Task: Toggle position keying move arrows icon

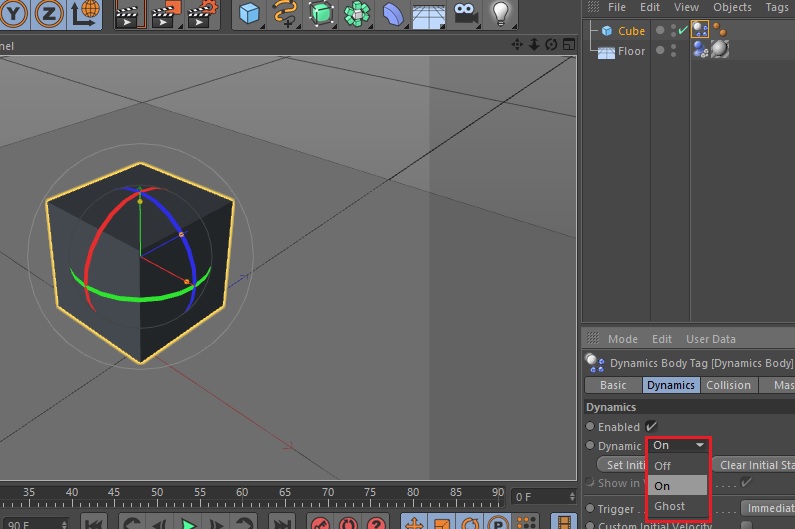Action: (x=414, y=523)
